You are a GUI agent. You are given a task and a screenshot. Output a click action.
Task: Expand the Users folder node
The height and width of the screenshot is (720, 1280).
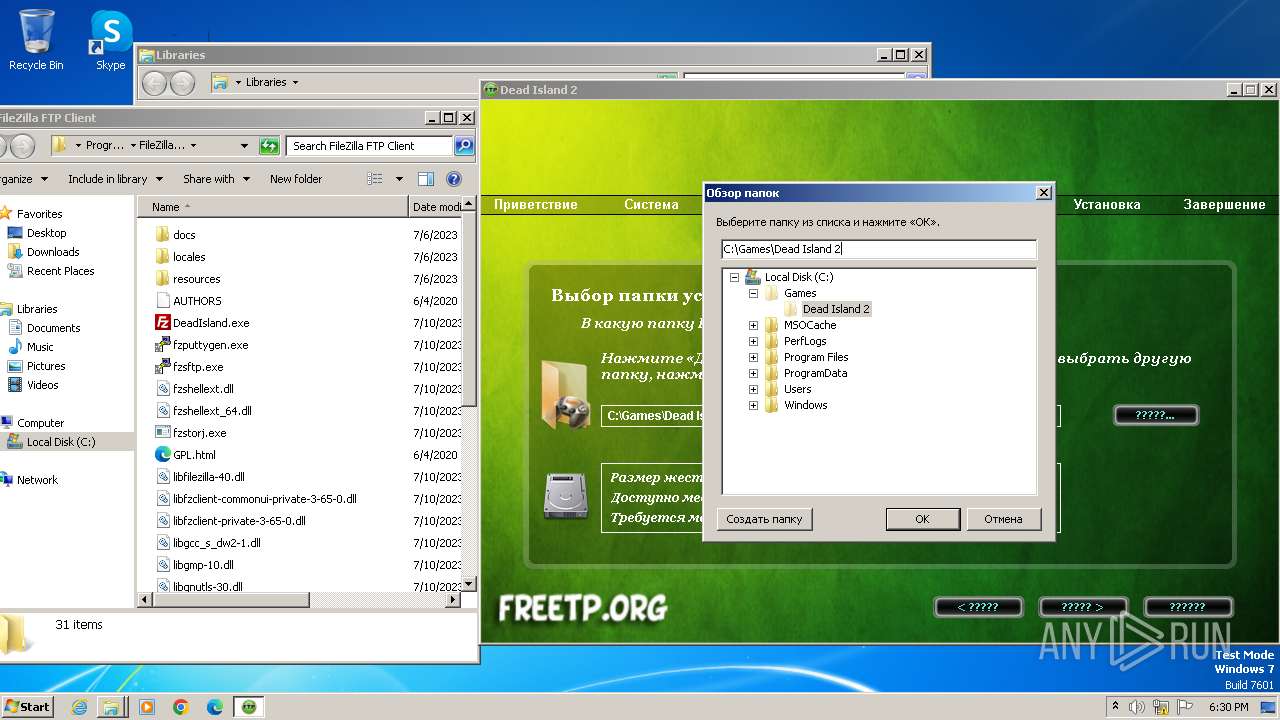753,390
